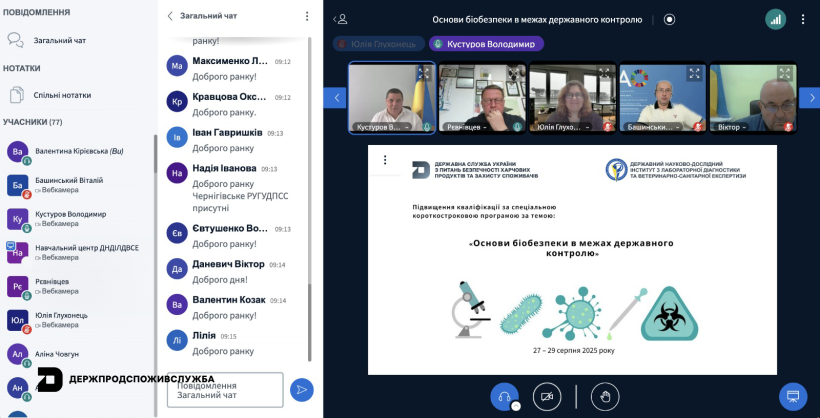Open connection status signal icon
The height and width of the screenshot is (418, 820).
pos(776,19)
